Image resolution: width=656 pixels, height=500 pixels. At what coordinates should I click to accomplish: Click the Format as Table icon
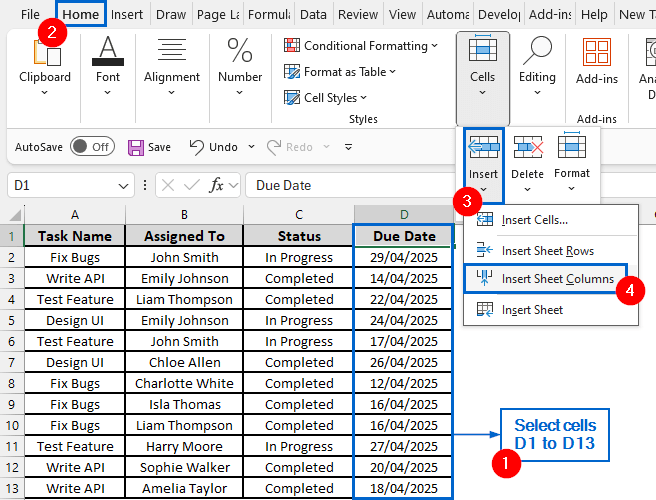[292, 72]
